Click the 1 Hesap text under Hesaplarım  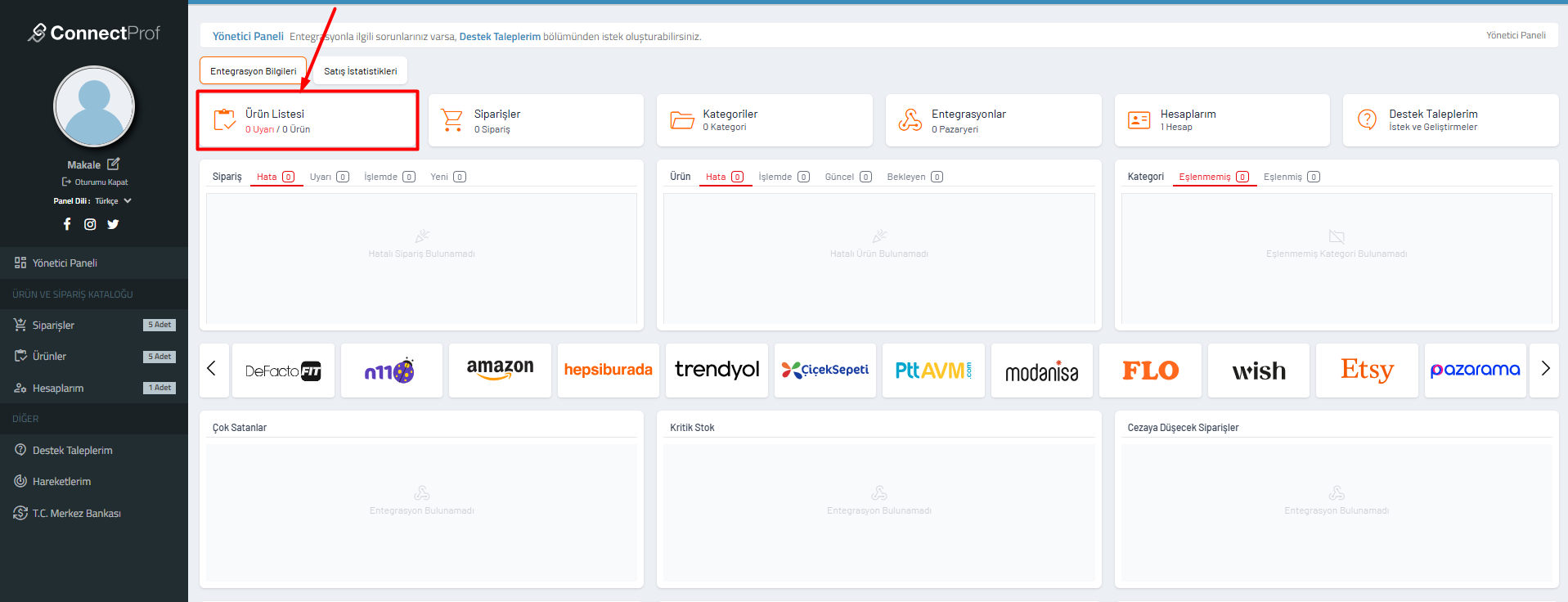tap(1176, 127)
